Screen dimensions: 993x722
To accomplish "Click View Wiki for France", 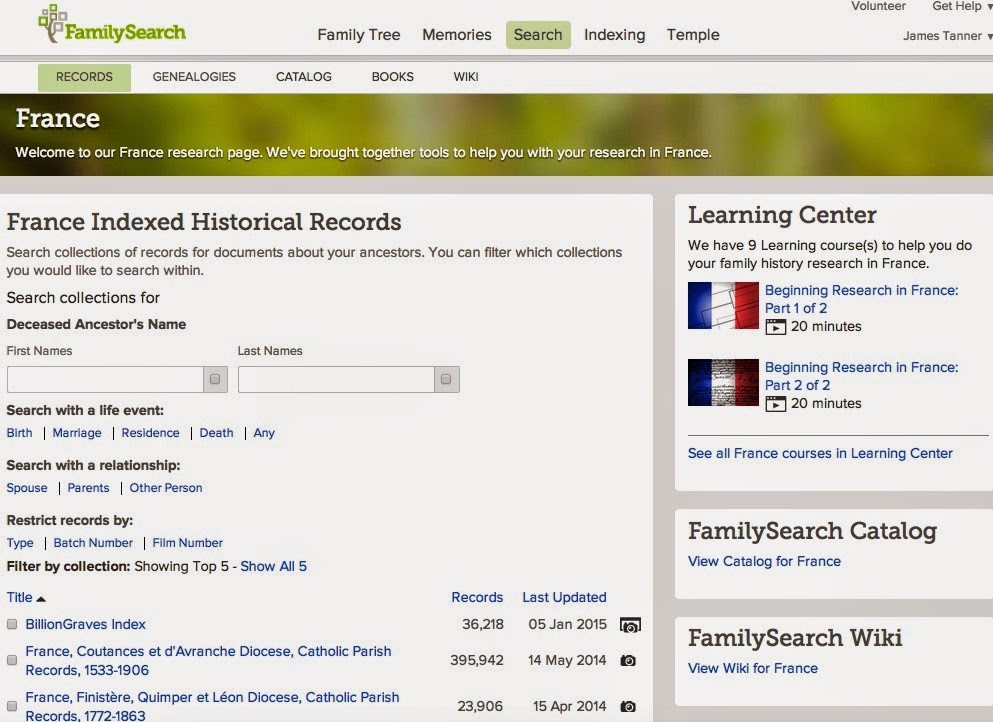I will pos(753,669).
